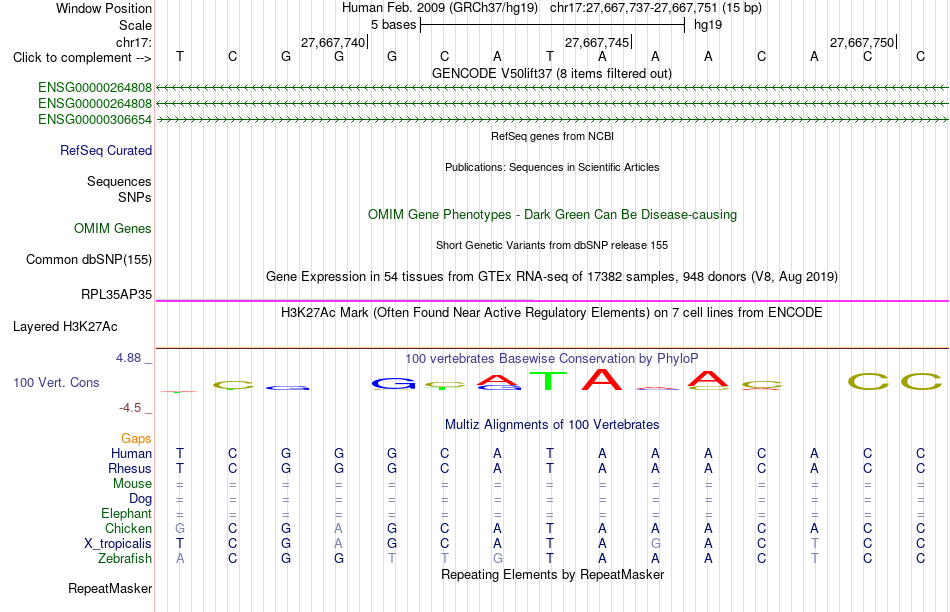
Task: Click the 27,667,750 position marker
Action: 862,42
